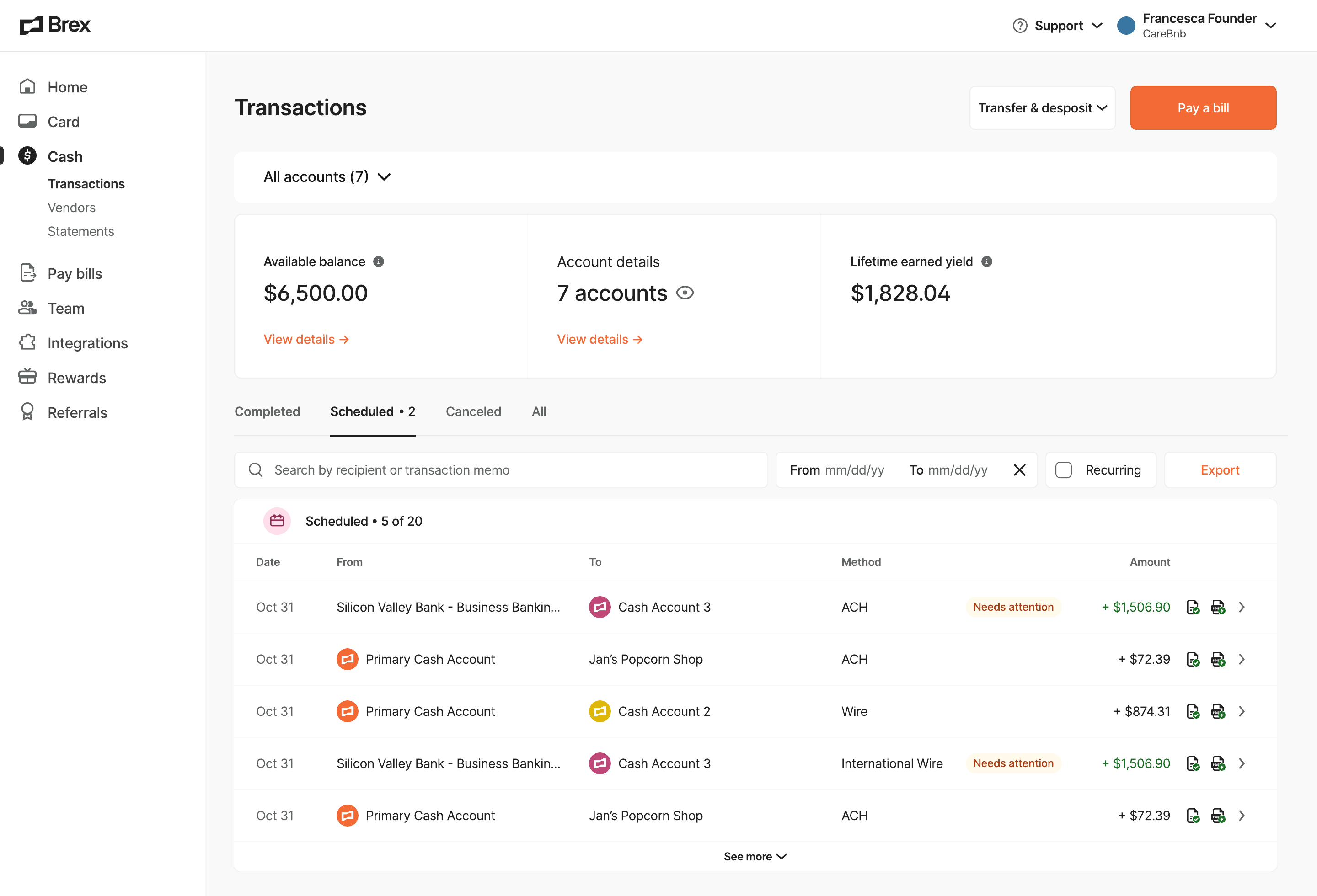Click the Brex logo
The height and width of the screenshot is (896, 1317).
[55, 25]
